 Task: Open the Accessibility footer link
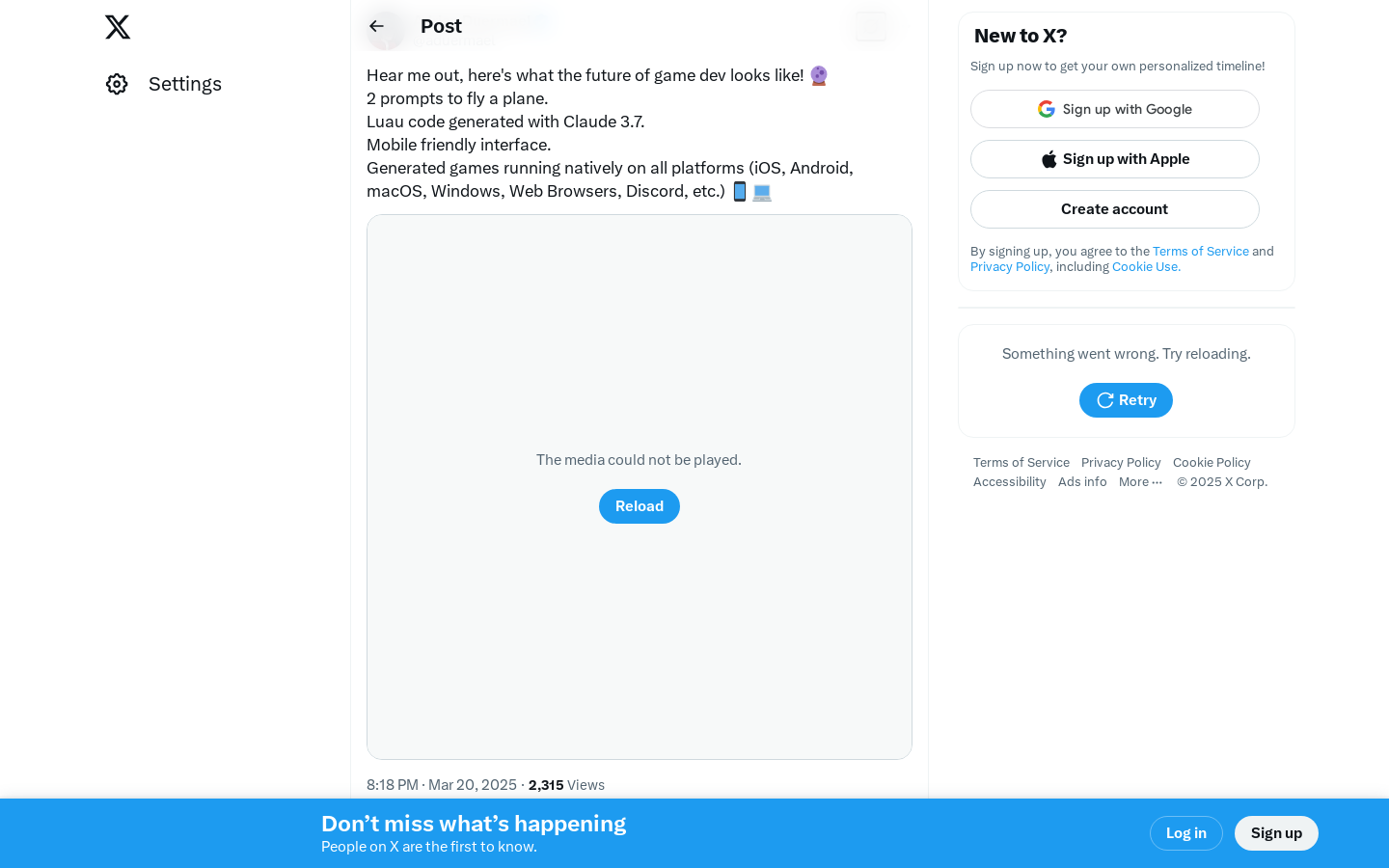(1010, 482)
